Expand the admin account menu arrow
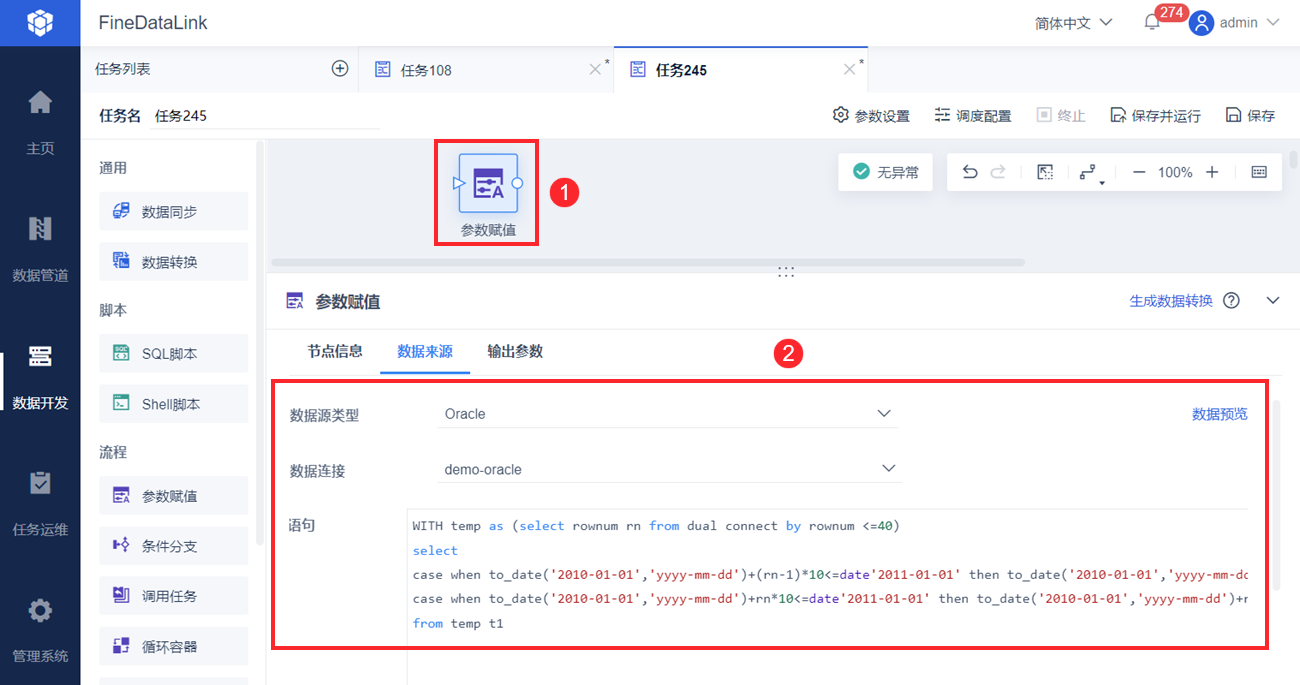 1273,23
